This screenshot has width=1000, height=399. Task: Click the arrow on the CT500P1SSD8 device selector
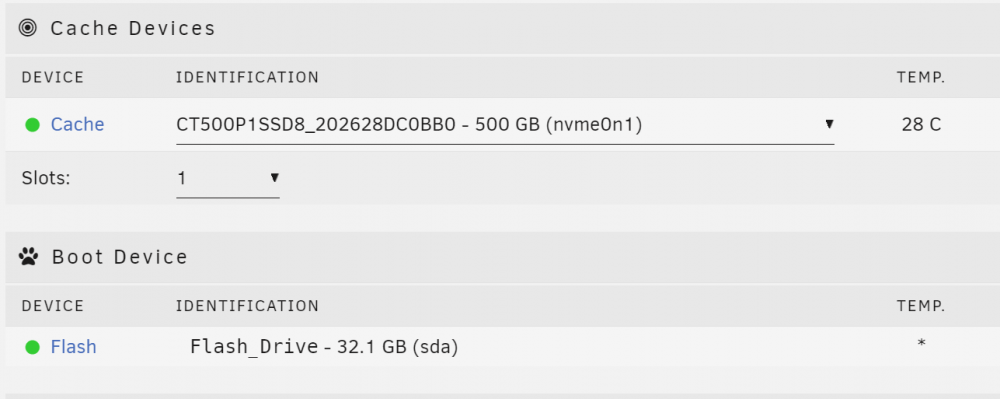coord(829,124)
